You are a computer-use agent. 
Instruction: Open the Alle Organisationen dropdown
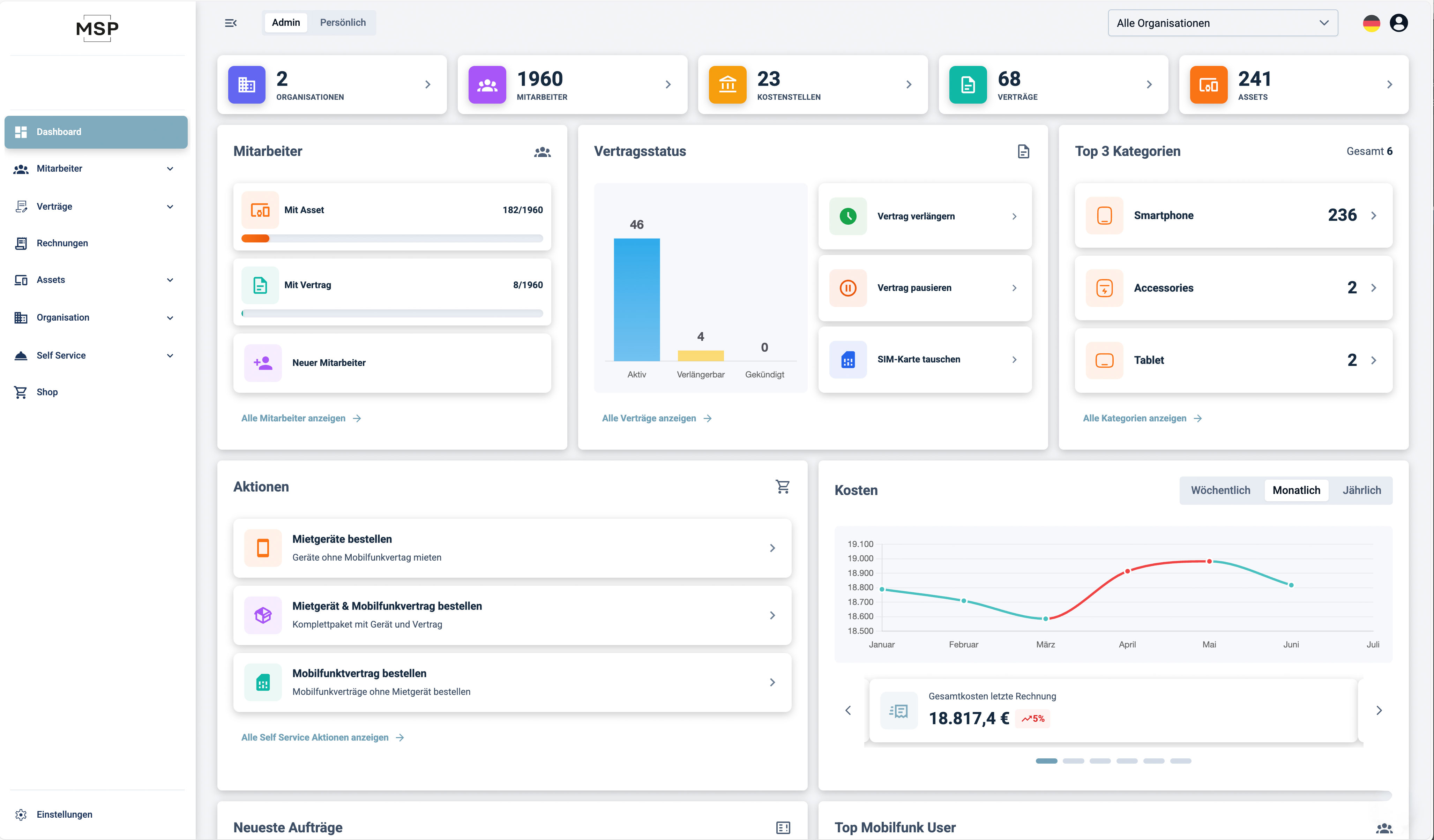(x=1222, y=23)
